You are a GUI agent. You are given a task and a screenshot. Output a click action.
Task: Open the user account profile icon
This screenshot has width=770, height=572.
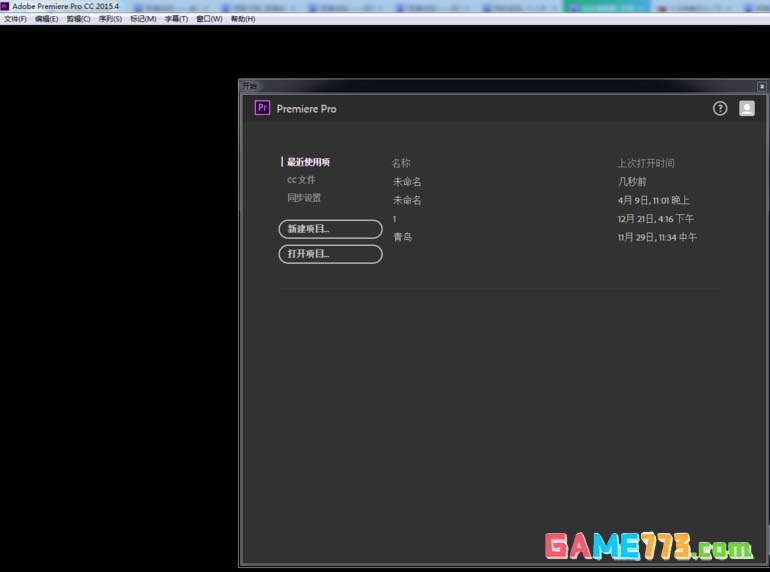pos(747,109)
